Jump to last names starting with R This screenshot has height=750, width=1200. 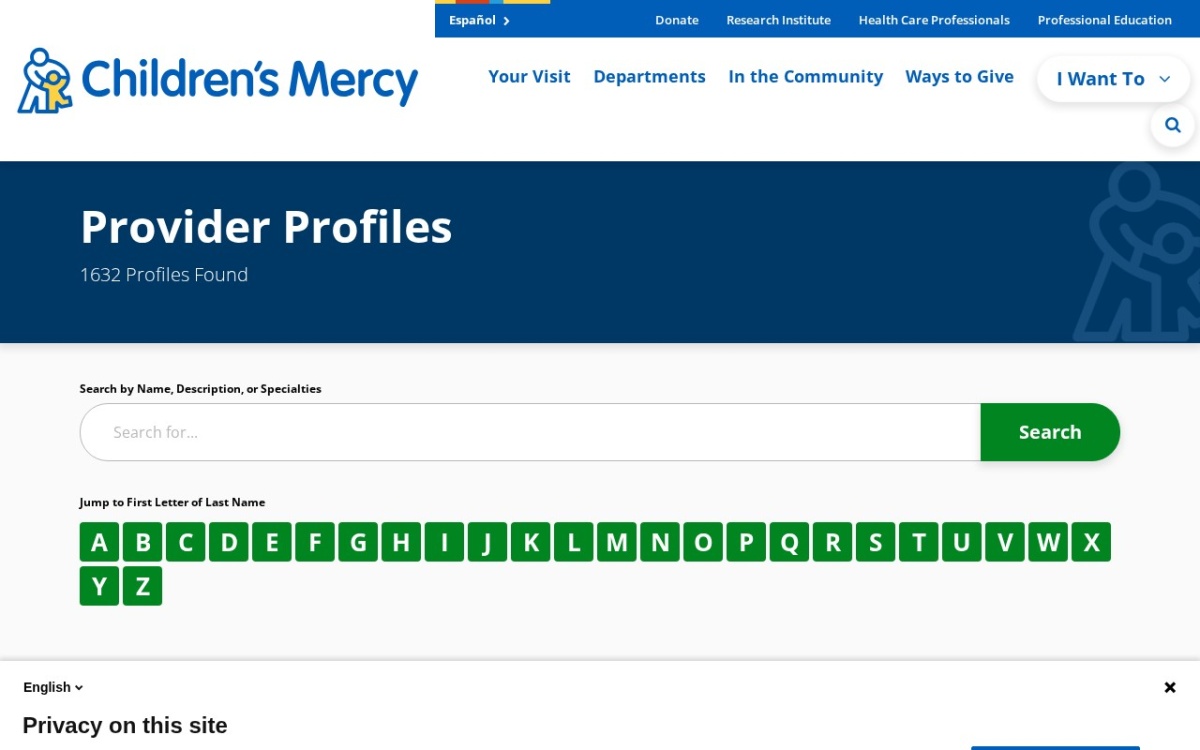(832, 542)
